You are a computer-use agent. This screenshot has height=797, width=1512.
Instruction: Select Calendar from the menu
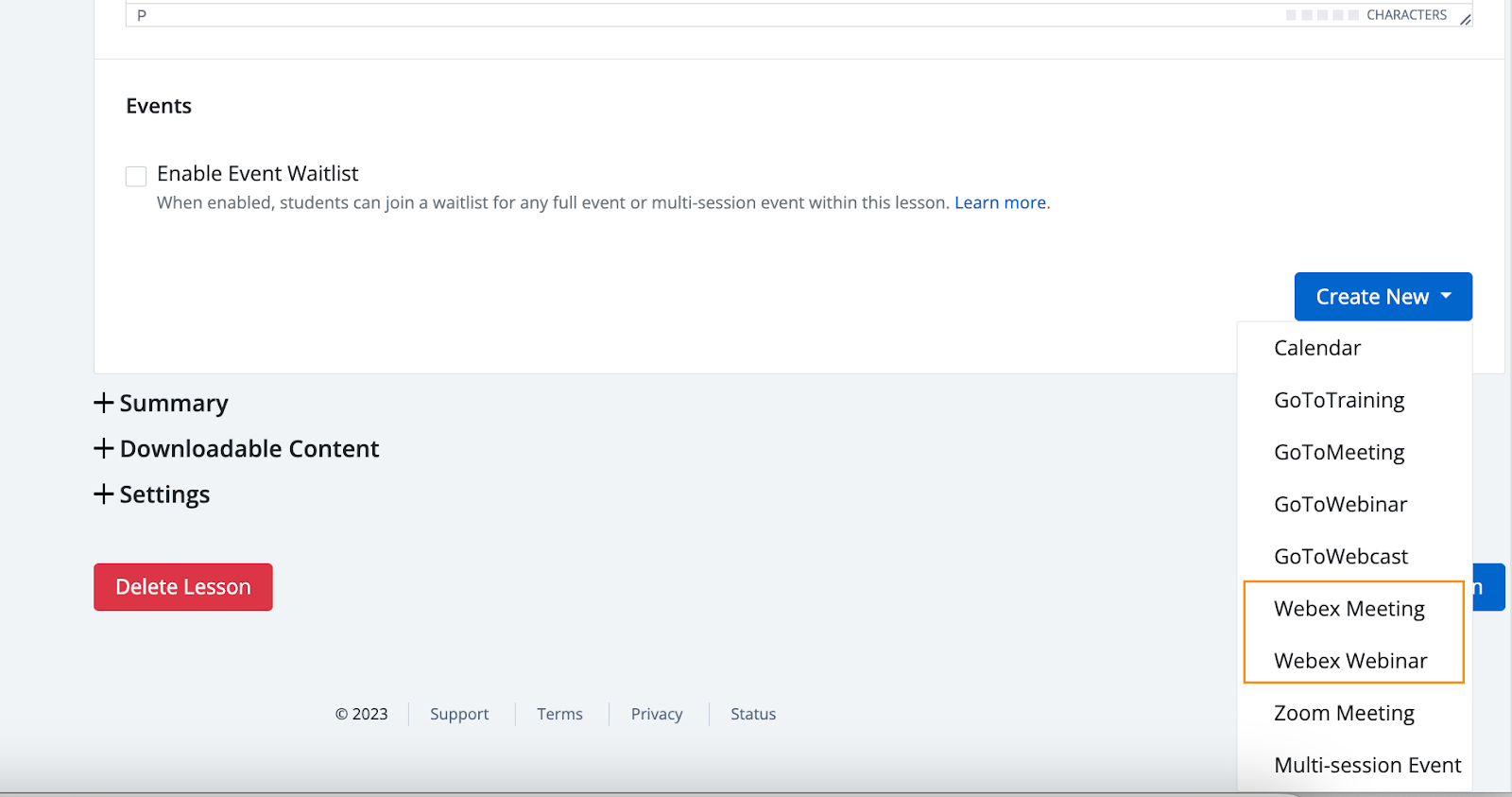coord(1317,348)
